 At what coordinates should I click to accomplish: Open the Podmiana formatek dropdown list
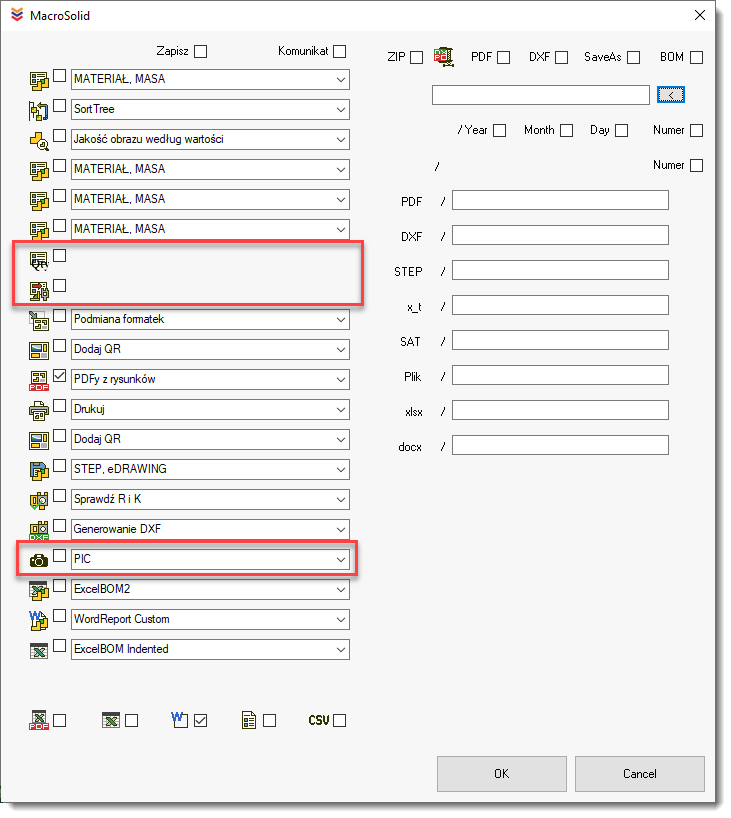(x=340, y=319)
